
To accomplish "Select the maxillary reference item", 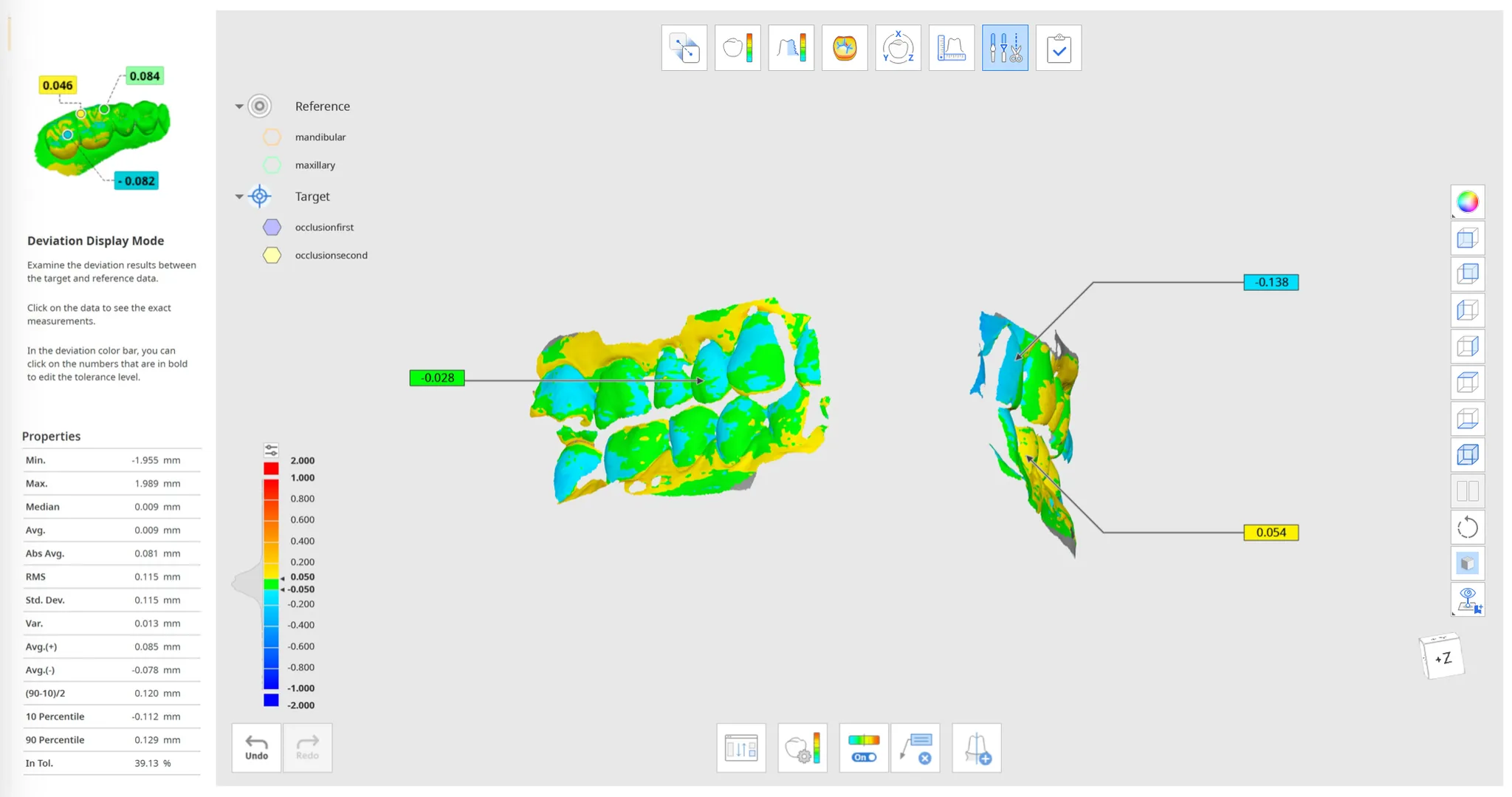I will tap(315, 165).
